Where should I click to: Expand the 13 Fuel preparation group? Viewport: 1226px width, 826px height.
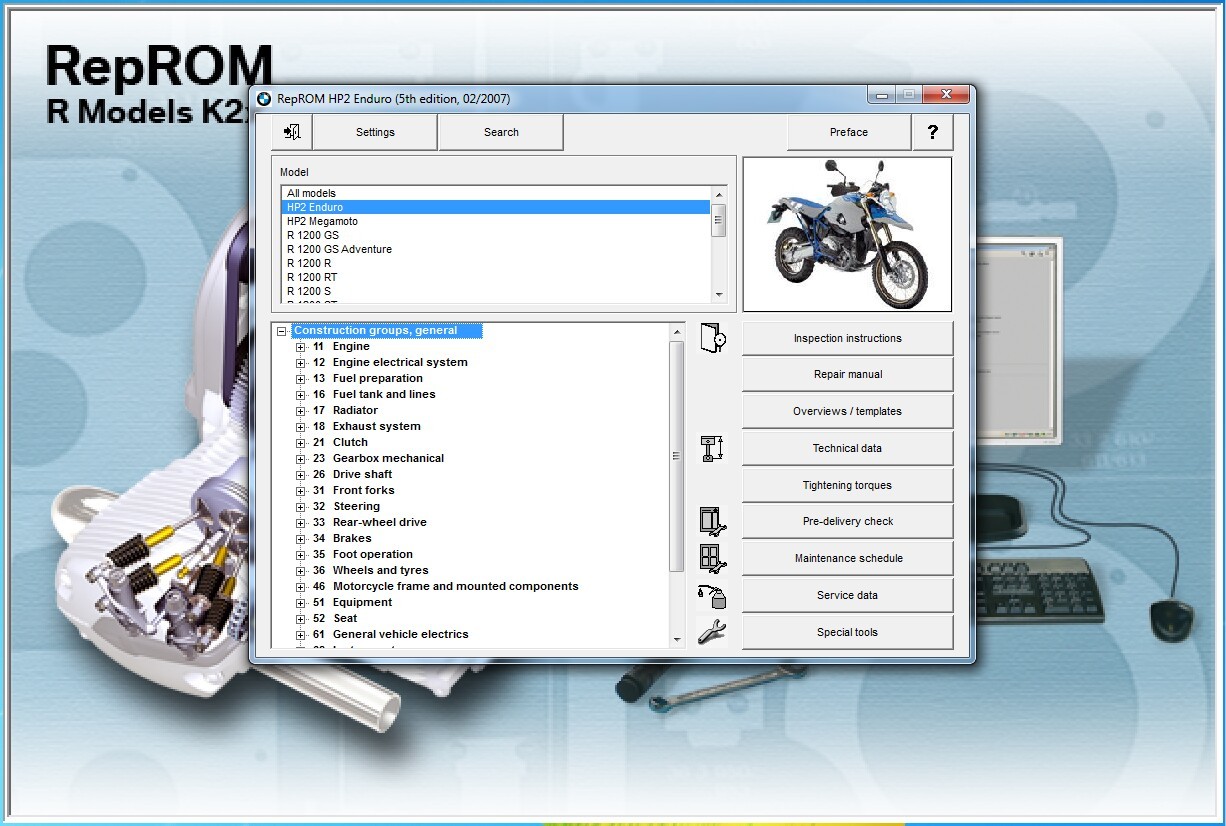pos(300,379)
